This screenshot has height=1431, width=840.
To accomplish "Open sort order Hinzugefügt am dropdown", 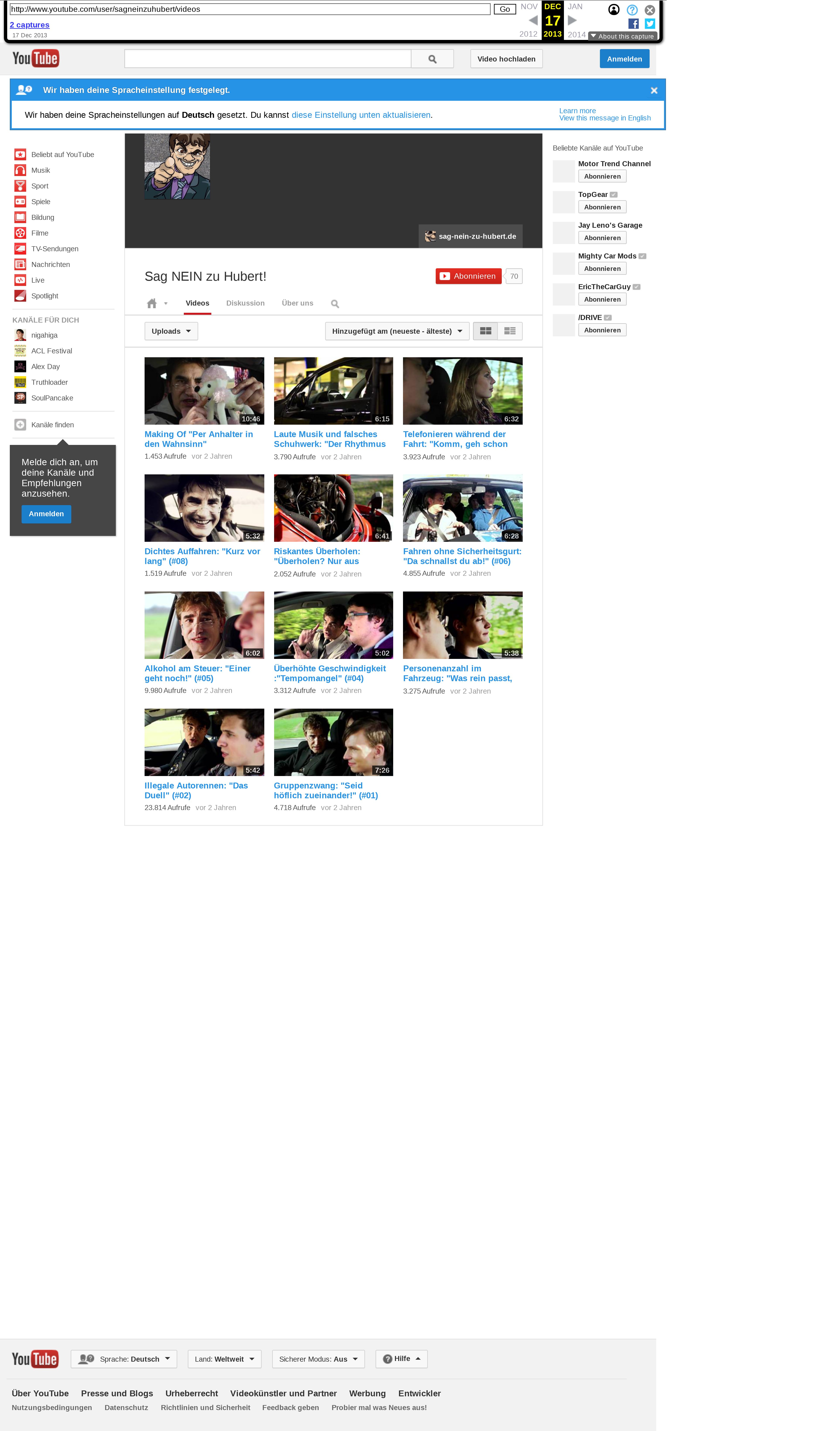I will tap(397, 331).
